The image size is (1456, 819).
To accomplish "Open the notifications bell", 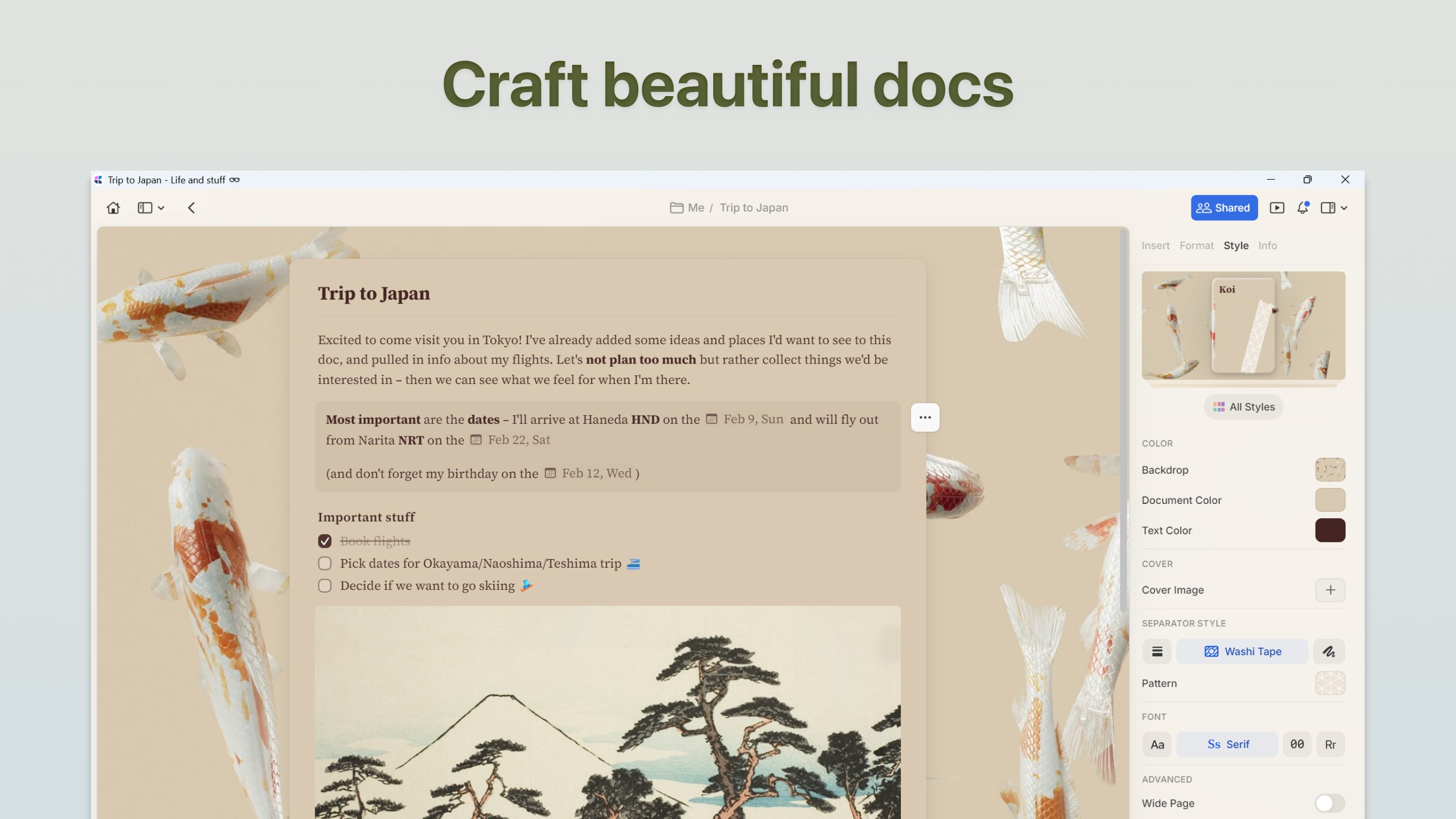I will click(x=1303, y=208).
